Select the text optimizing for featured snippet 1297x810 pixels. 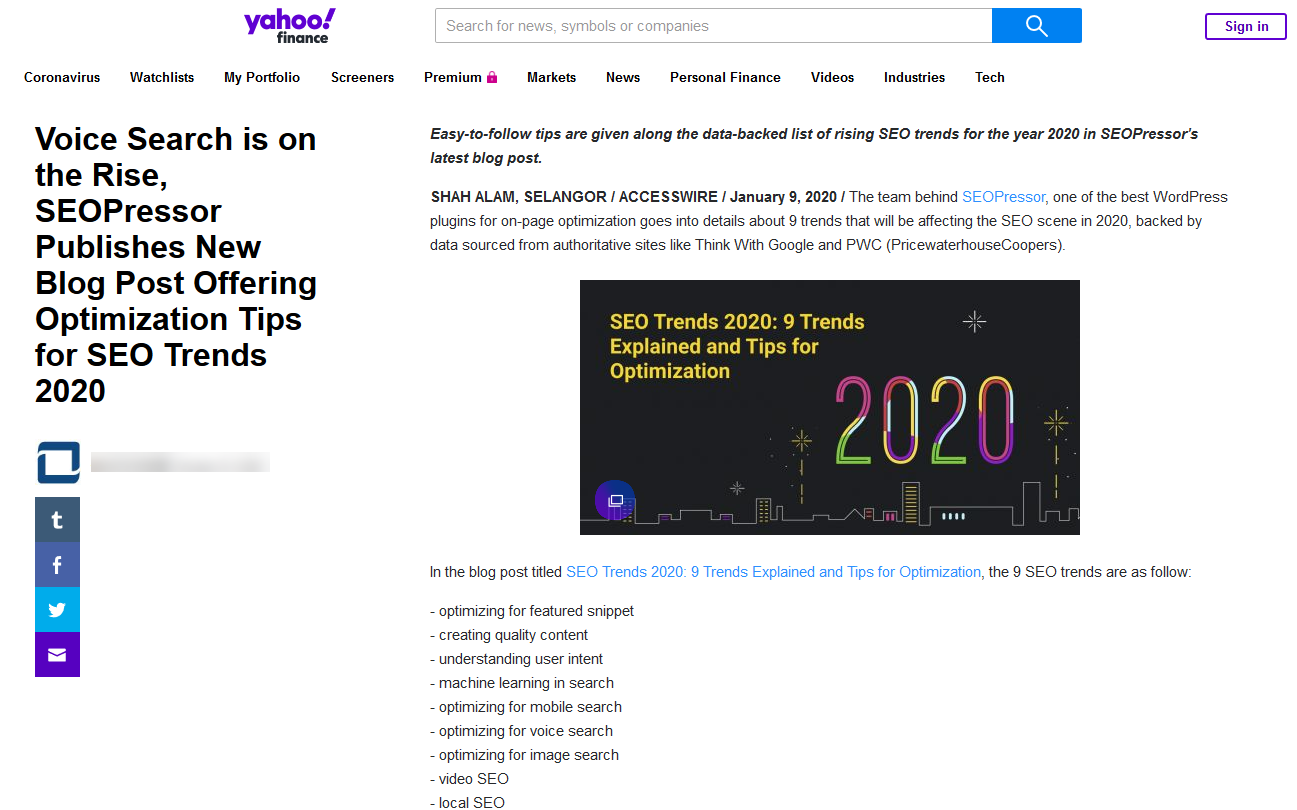pos(536,611)
